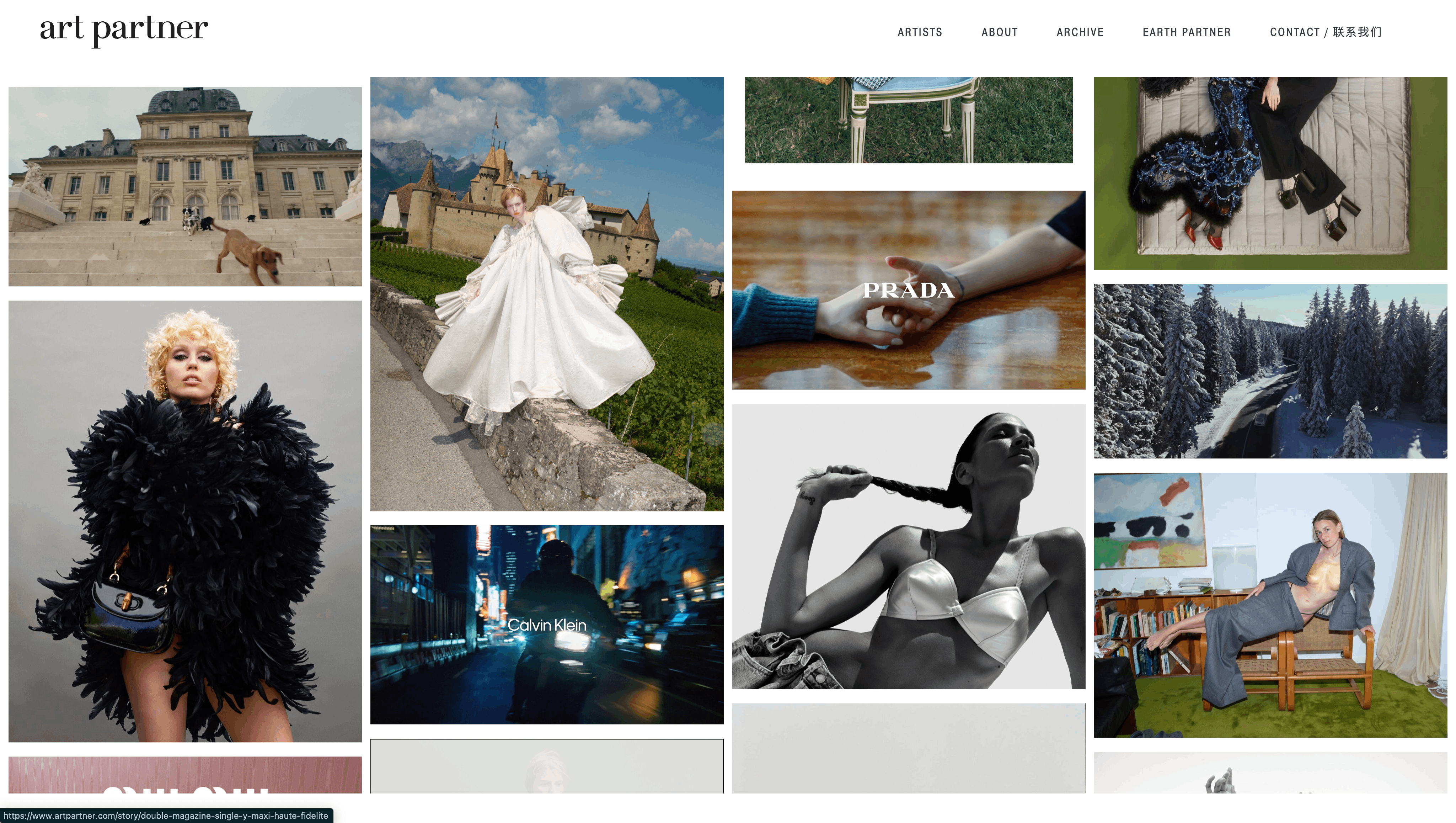This screenshot has width=1456, height=823.
Task: Open the grey tile below braid portrait
Action: pyautogui.click(x=908, y=748)
